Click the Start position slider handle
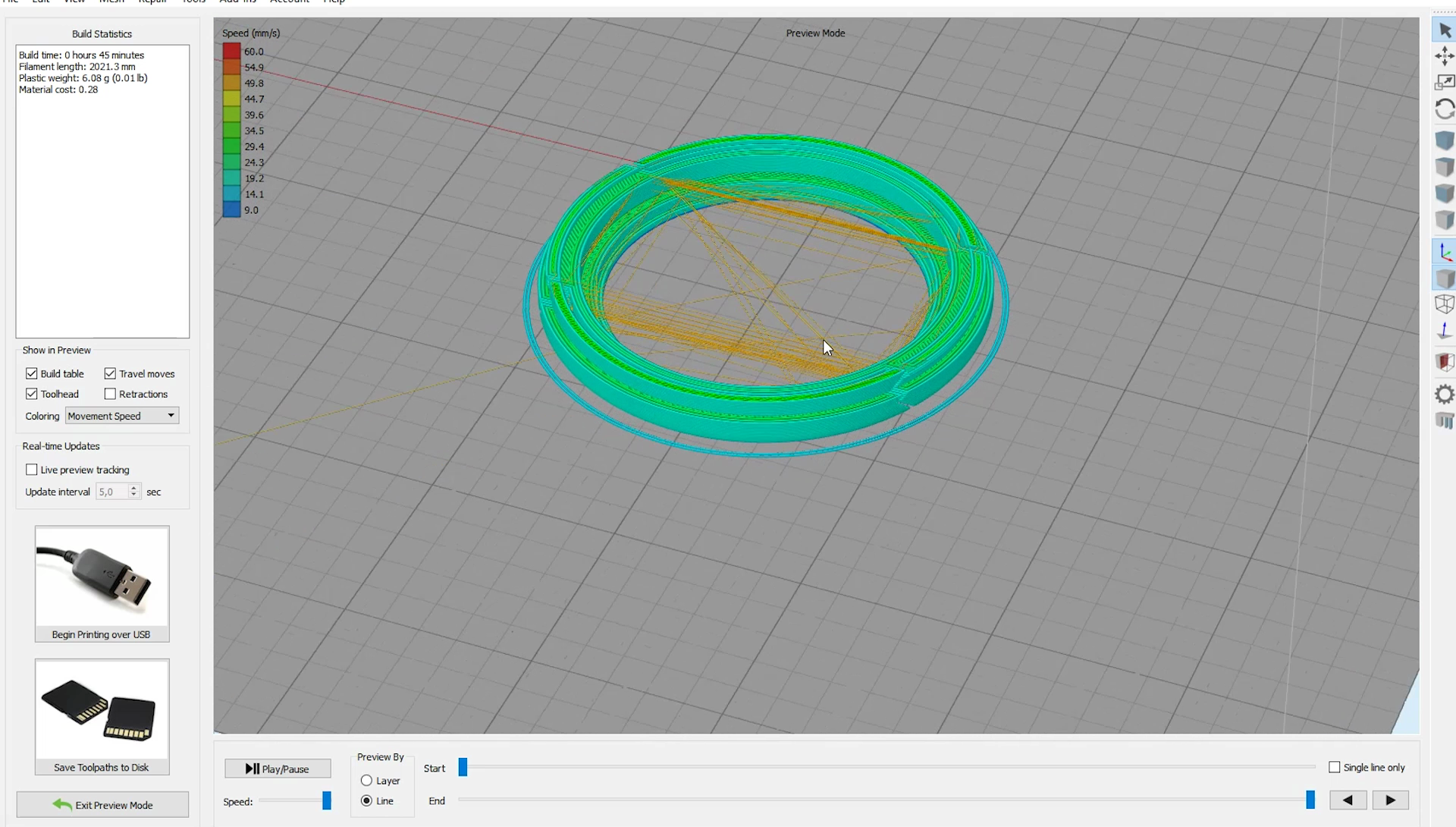This screenshot has width=1456, height=827. point(463,767)
